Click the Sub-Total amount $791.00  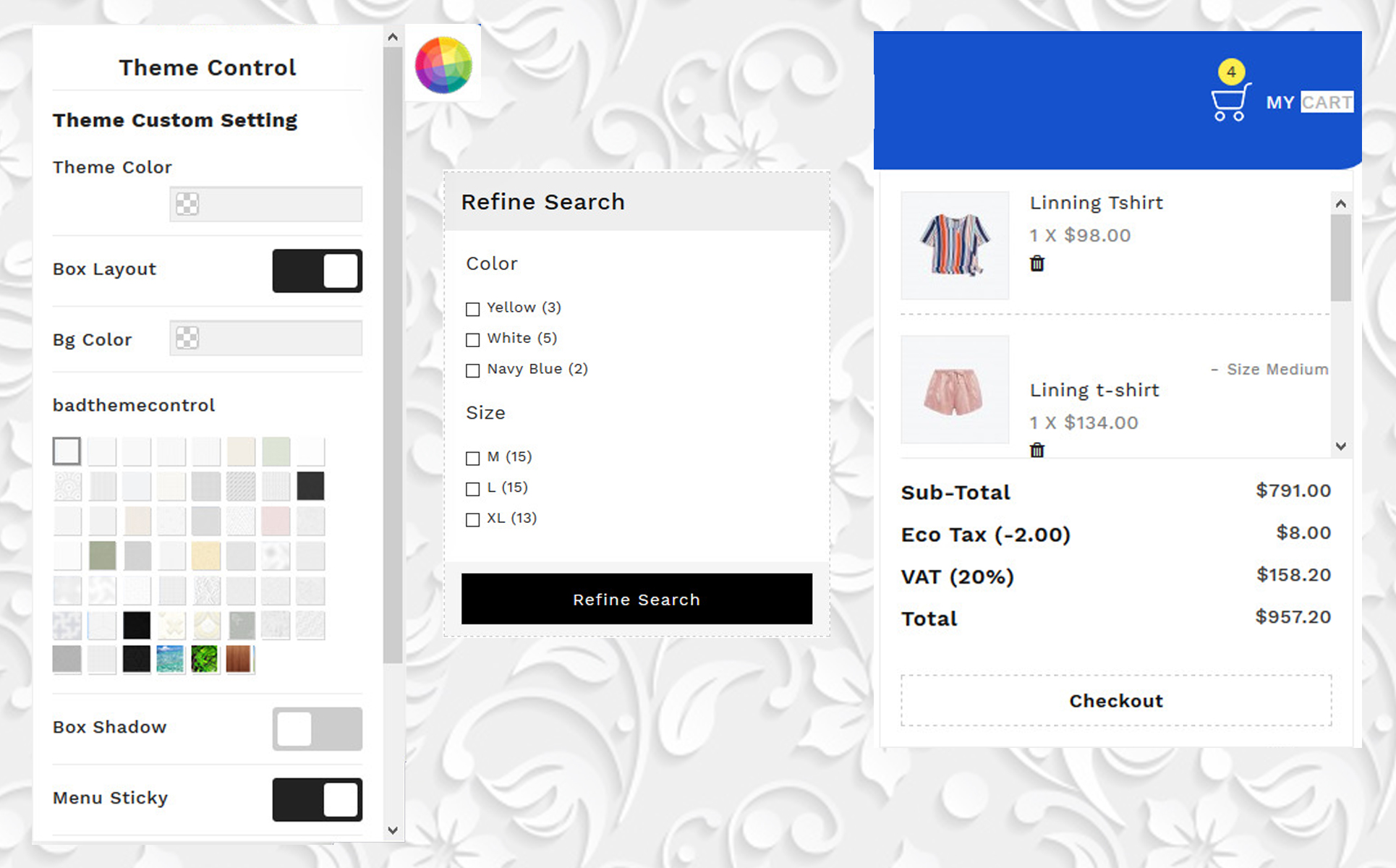point(1293,490)
